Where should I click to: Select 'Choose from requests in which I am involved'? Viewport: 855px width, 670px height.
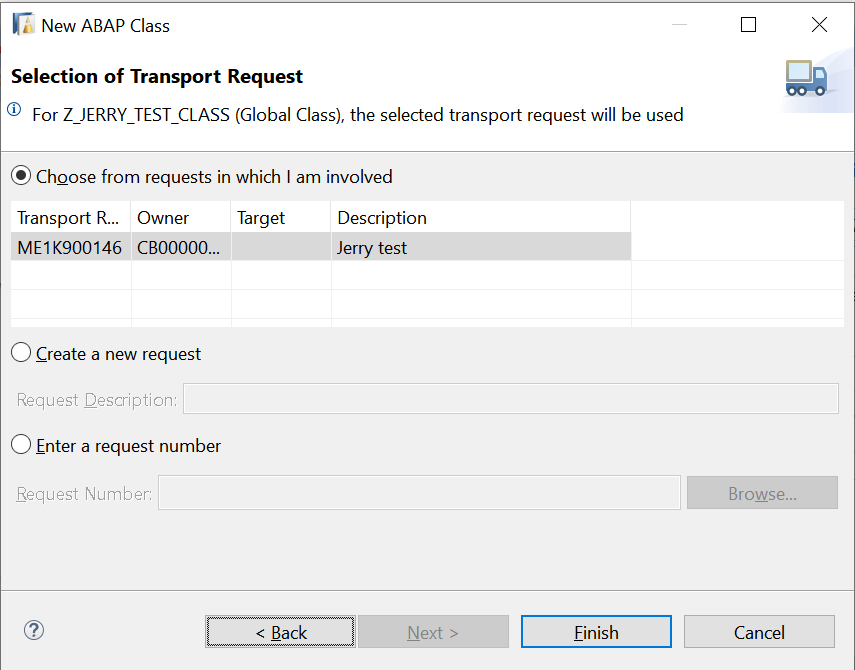pyautogui.click(x=21, y=176)
